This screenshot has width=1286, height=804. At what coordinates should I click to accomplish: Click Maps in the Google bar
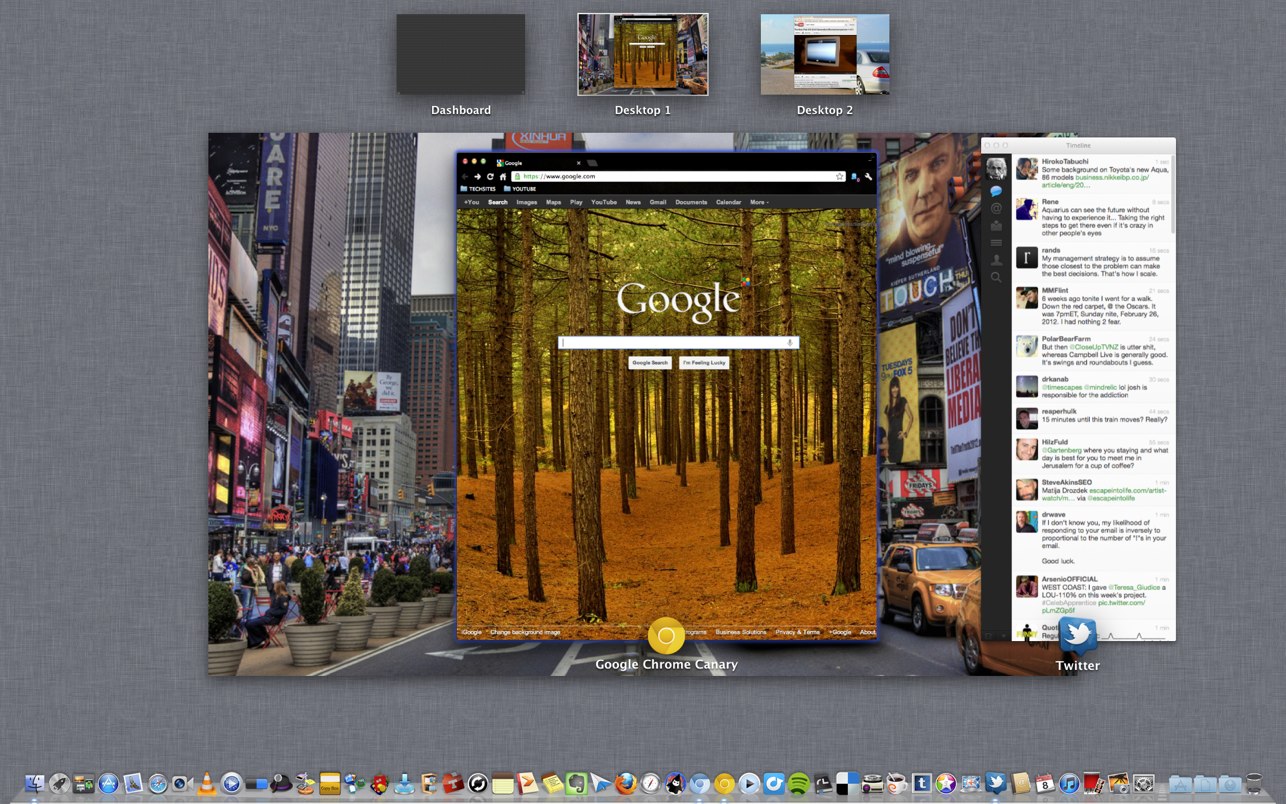tap(553, 202)
